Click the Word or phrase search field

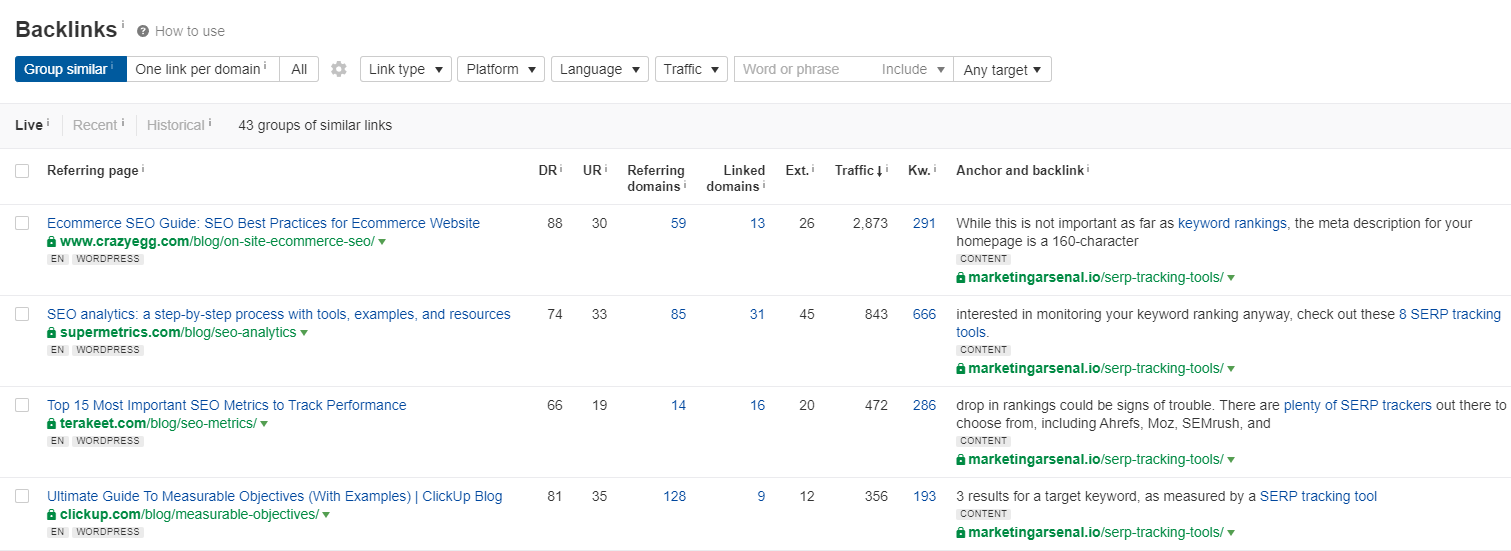(x=803, y=69)
